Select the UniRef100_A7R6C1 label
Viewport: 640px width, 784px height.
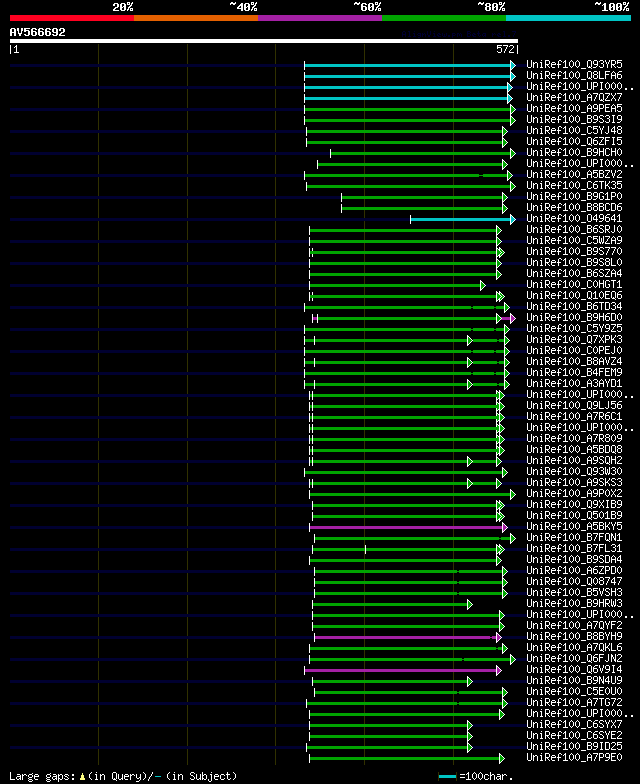click(x=574, y=416)
